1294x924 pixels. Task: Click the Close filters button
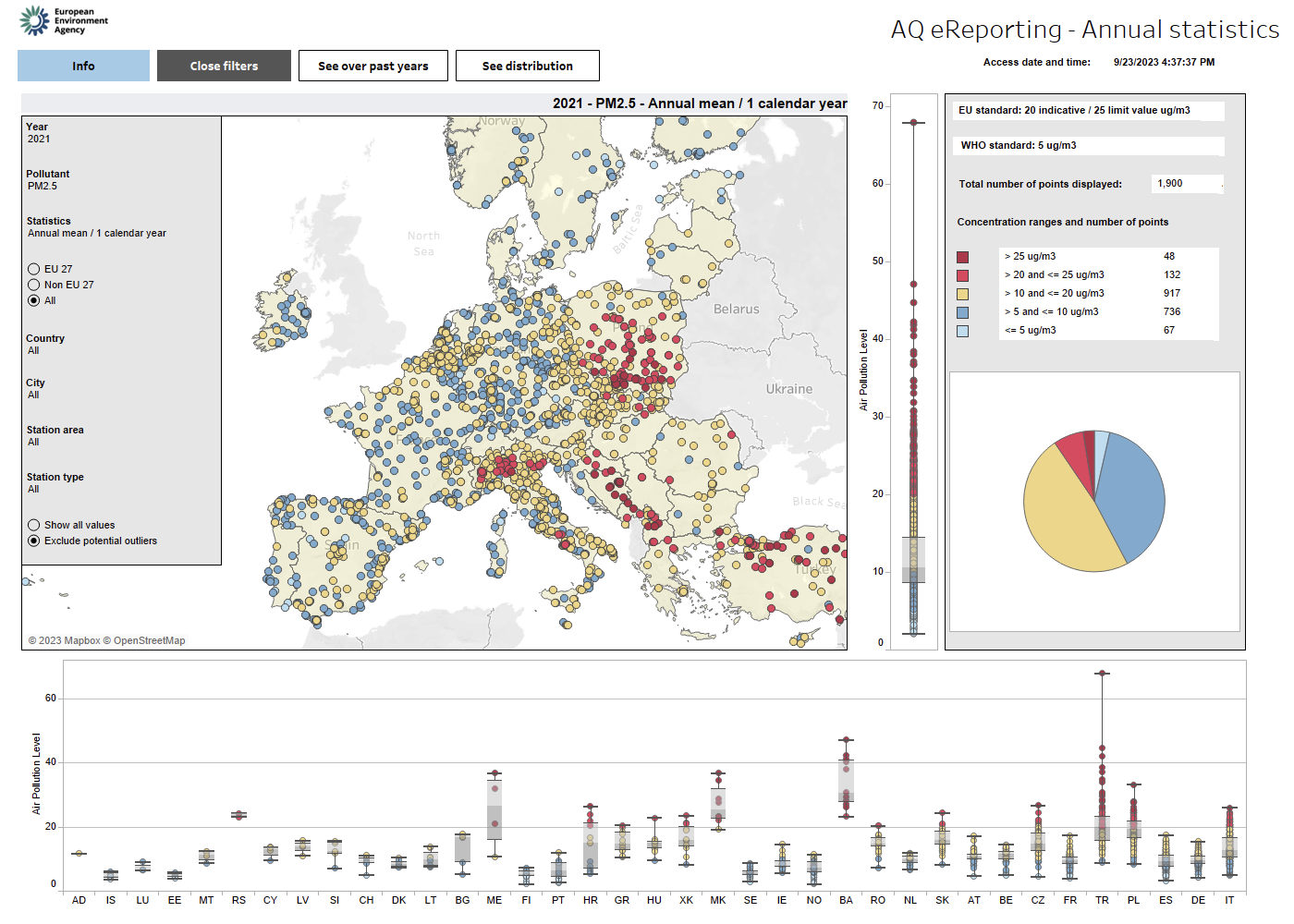point(224,66)
